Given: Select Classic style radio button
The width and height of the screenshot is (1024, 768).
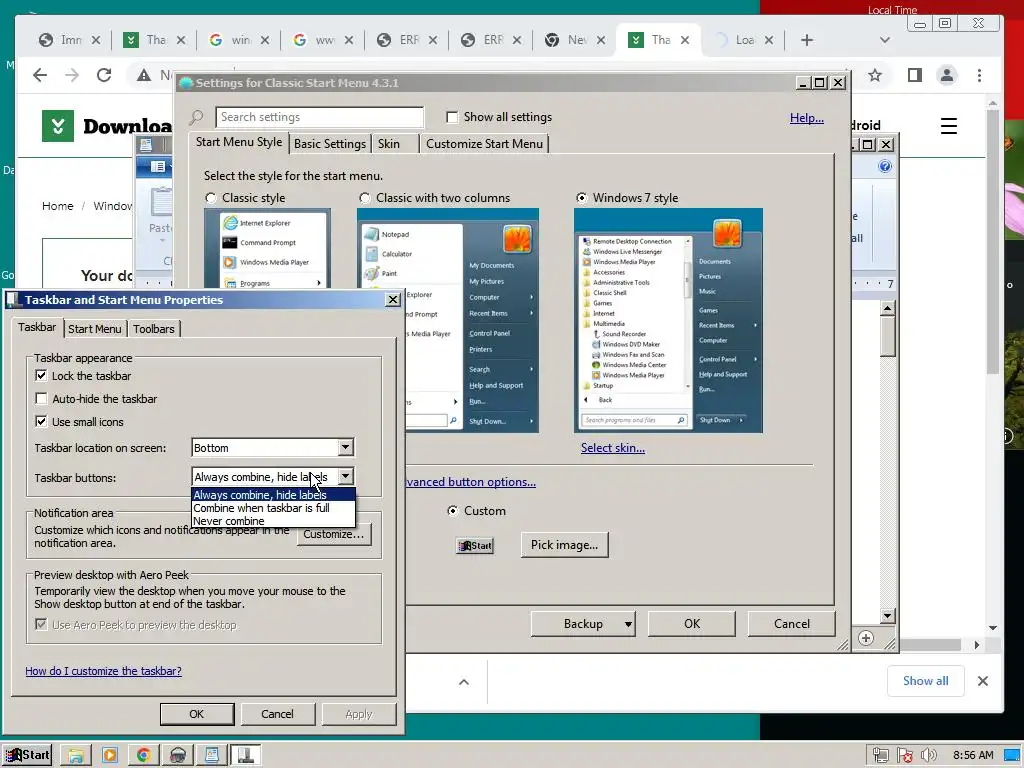Looking at the screenshot, I should pos(210,198).
